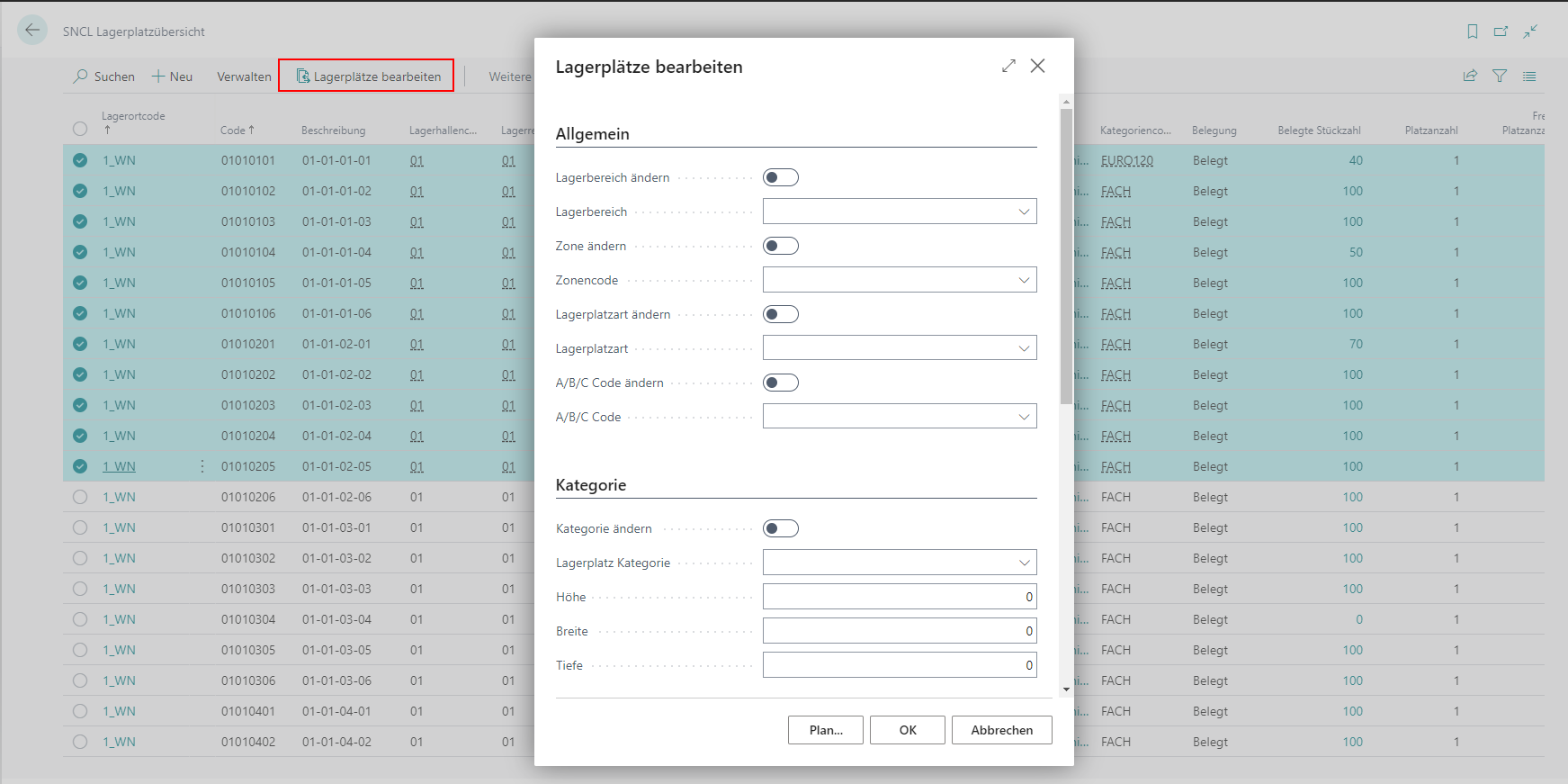Toggle the Zone ändern switch
The height and width of the screenshot is (784, 1568).
pyautogui.click(x=780, y=246)
